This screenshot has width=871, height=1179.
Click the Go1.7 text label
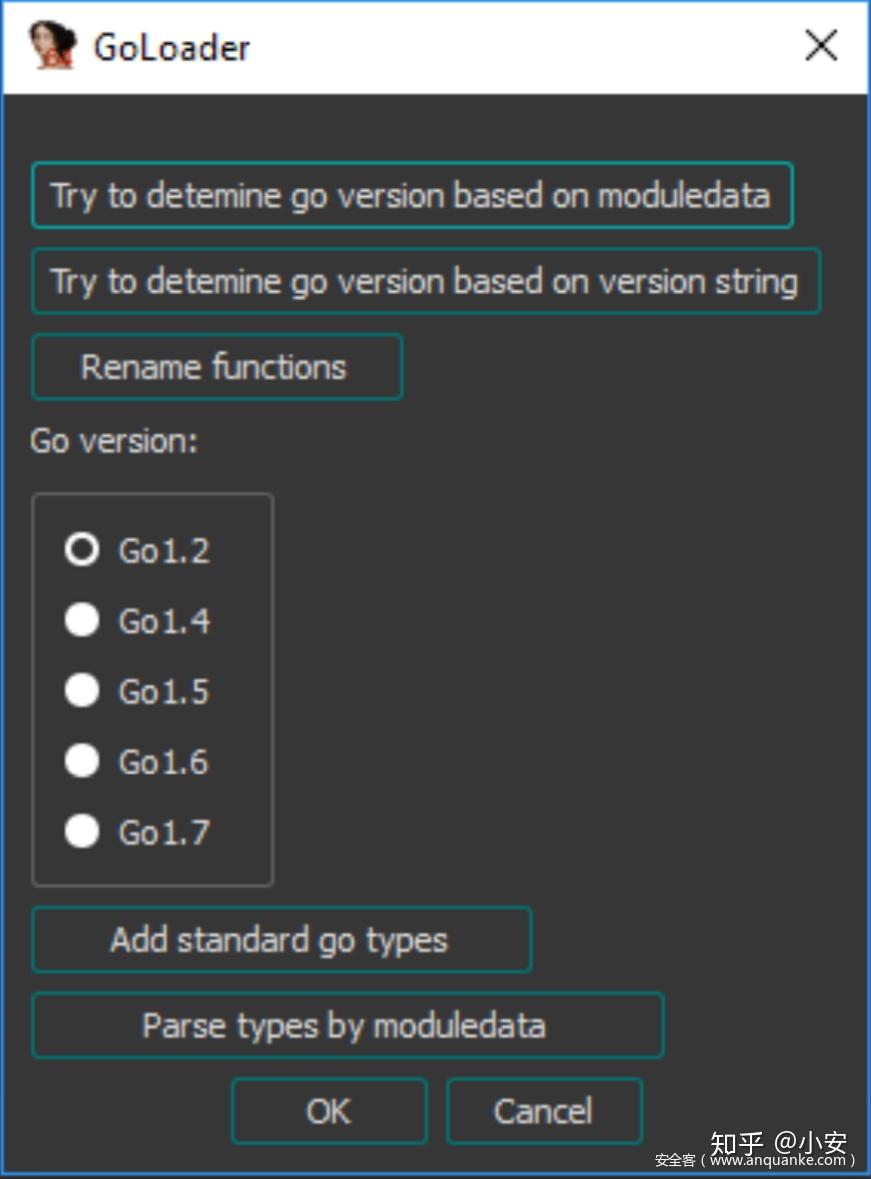[x=164, y=832]
